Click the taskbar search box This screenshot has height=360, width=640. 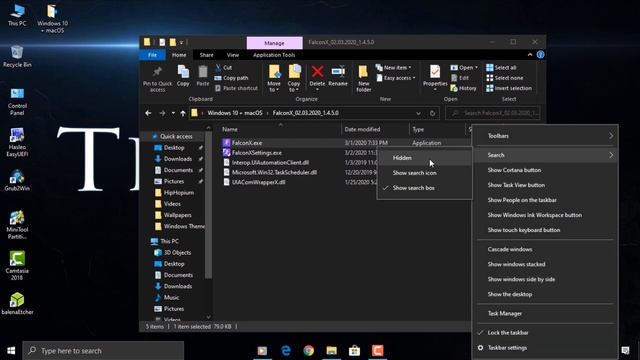pos(103,350)
